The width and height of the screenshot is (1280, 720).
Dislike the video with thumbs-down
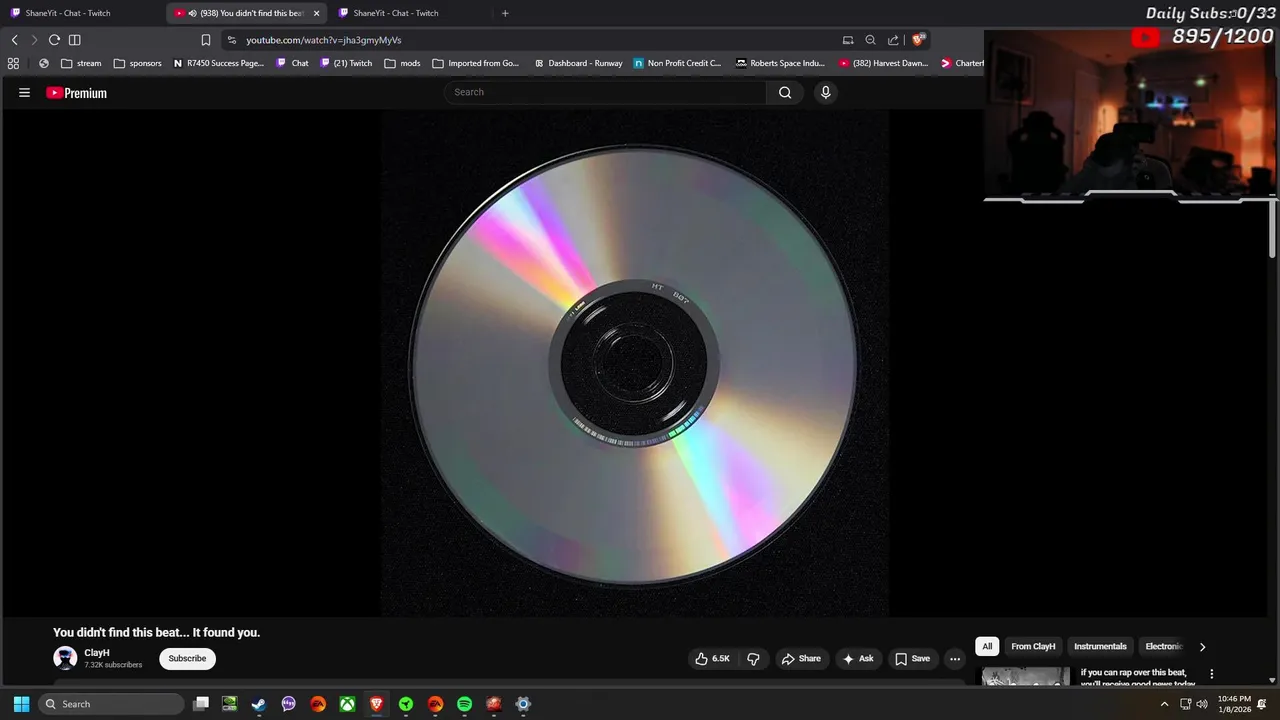tap(753, 658)
